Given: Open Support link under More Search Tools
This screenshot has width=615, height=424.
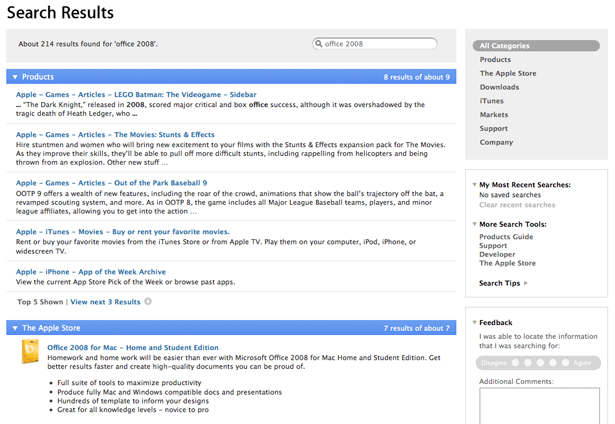Looking at the screenshot, I should point(493,246).
